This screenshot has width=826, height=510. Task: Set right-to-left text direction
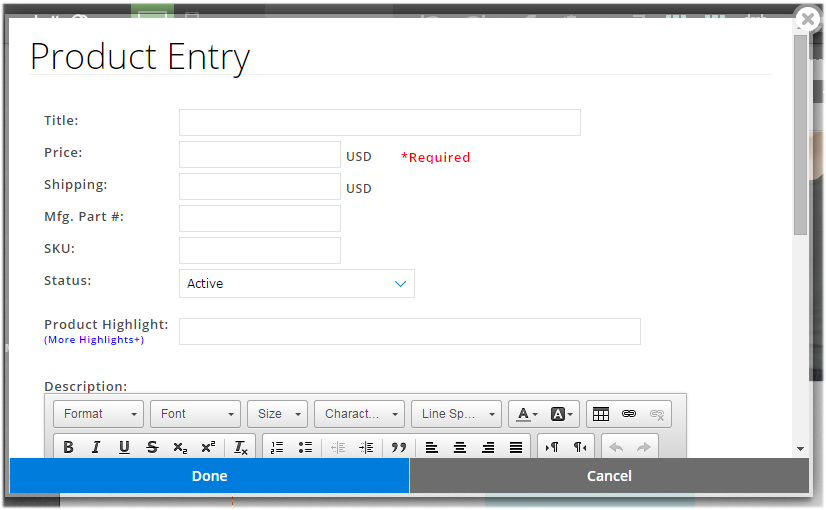[x=580, y=447]
